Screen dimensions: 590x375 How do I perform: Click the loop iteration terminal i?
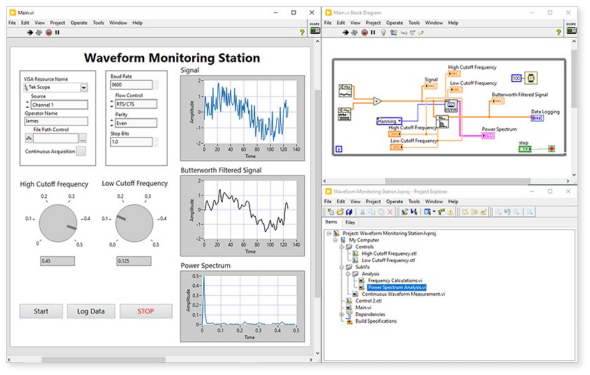339,149
